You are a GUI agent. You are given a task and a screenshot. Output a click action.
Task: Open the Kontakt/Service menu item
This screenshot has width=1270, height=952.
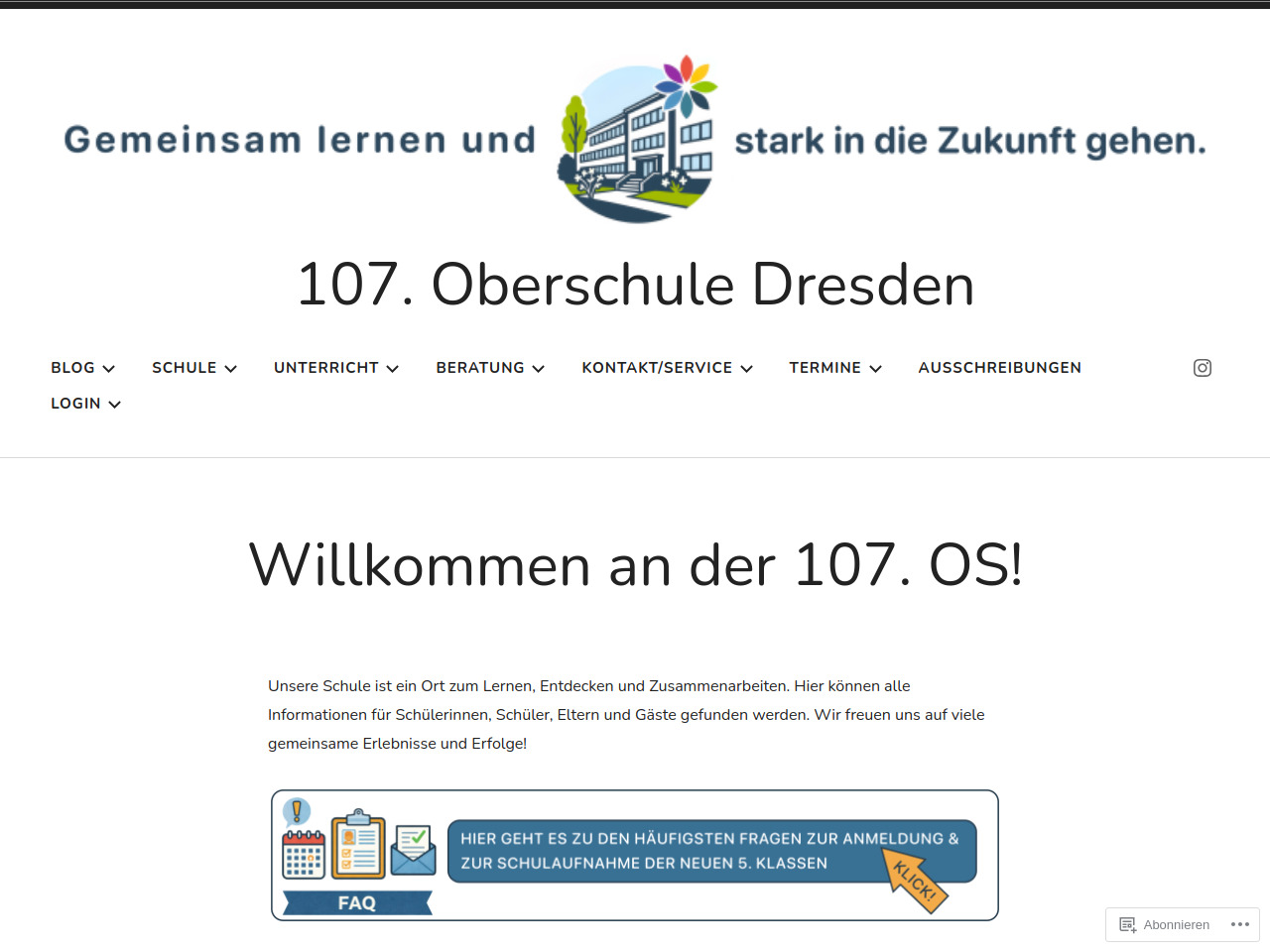tap(657, 368)
